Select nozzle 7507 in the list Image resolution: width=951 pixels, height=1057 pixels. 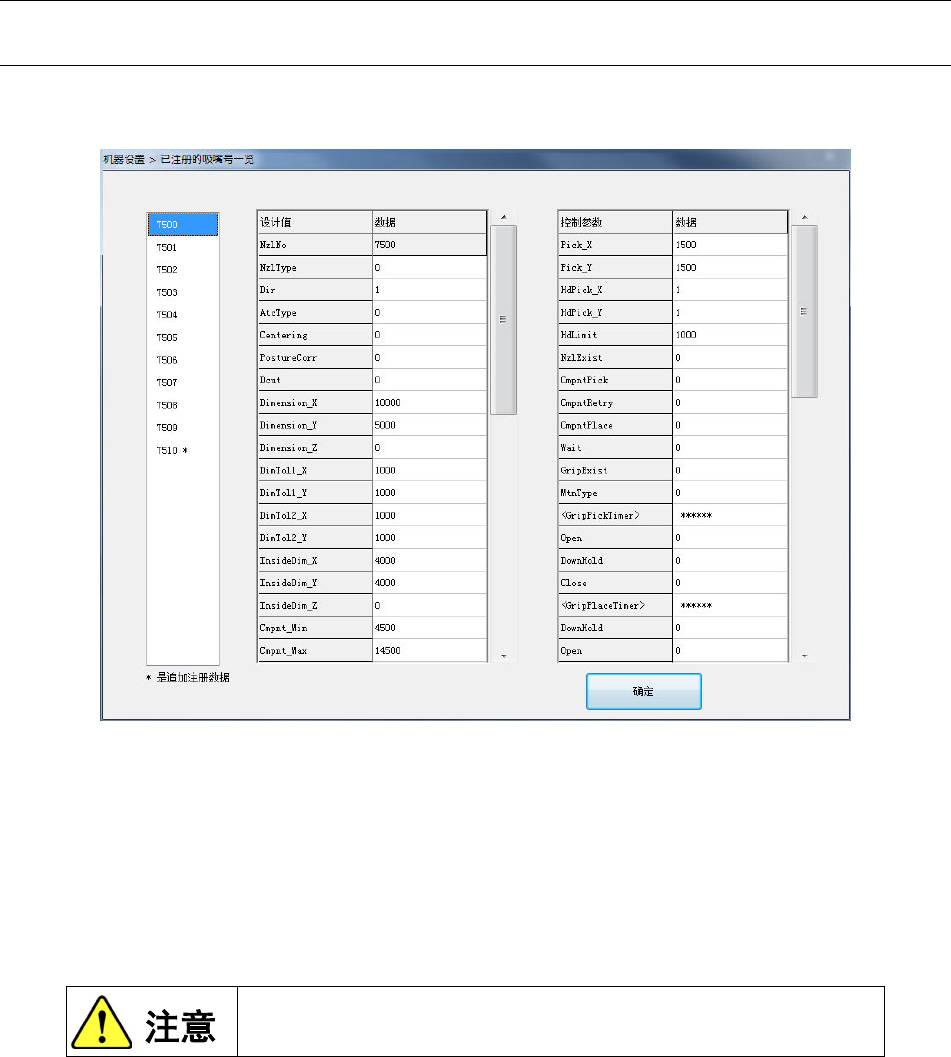point(183,383)
